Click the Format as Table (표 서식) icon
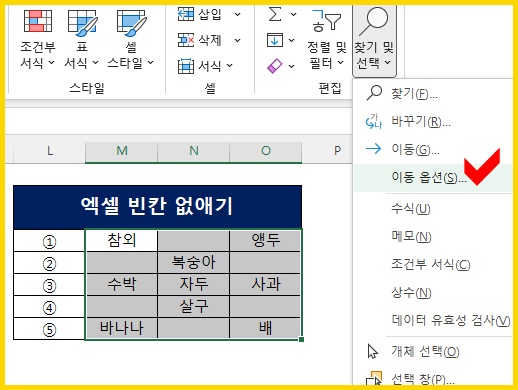The width and height of the screenshot is (518, 390). tap(82, 22)
